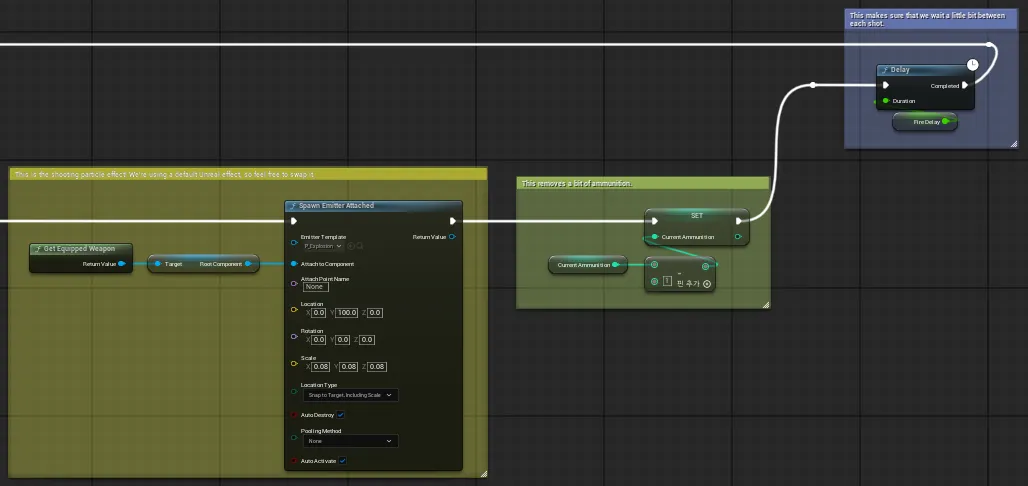Click the Attach to Component input pin
Screen dimensions: 1028x486
click(294, 264)
